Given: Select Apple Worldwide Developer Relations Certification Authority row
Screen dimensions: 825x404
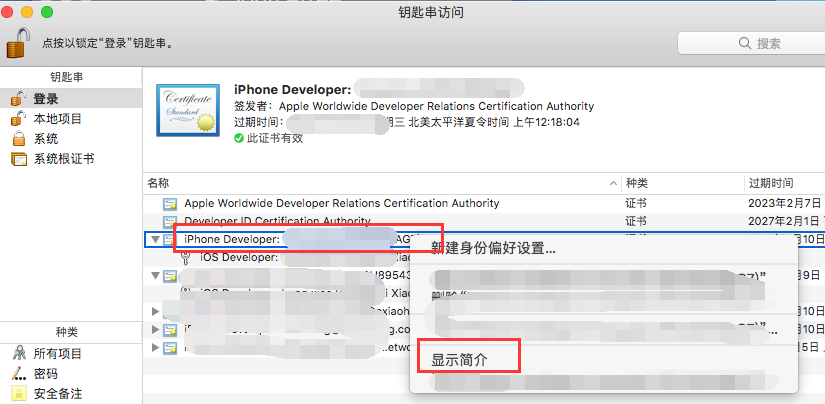Looking at the screenshot, I should pos(484,203).
